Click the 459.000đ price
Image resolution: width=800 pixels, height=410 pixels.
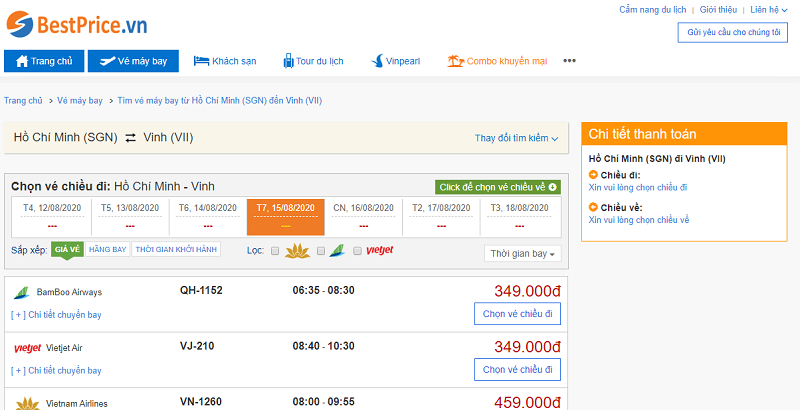click(528, 402)
